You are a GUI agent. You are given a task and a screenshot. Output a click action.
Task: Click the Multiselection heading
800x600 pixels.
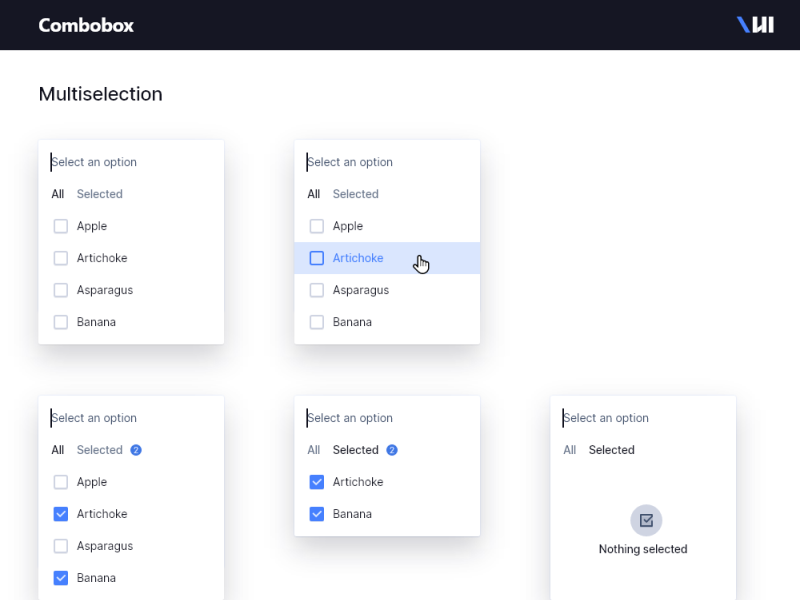(x=101, y=94)
